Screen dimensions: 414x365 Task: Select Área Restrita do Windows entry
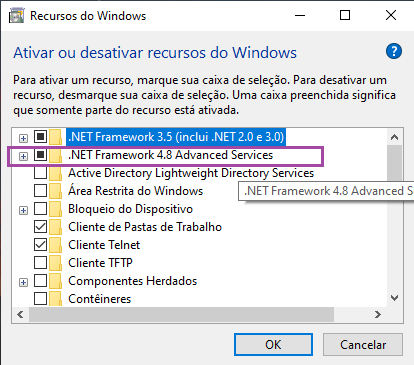[135, 191]
